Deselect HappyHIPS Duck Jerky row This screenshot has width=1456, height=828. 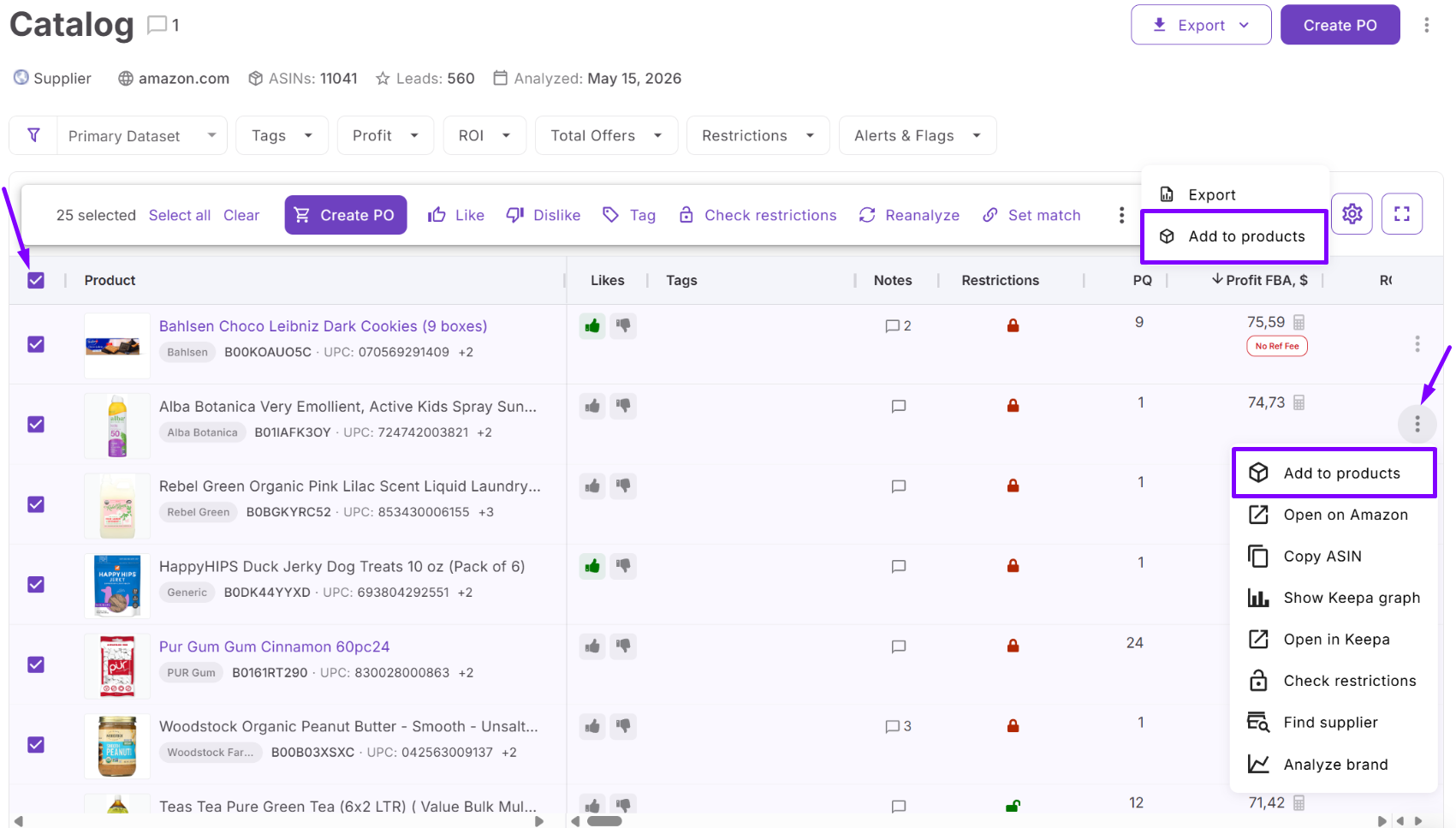coord(36,585)
